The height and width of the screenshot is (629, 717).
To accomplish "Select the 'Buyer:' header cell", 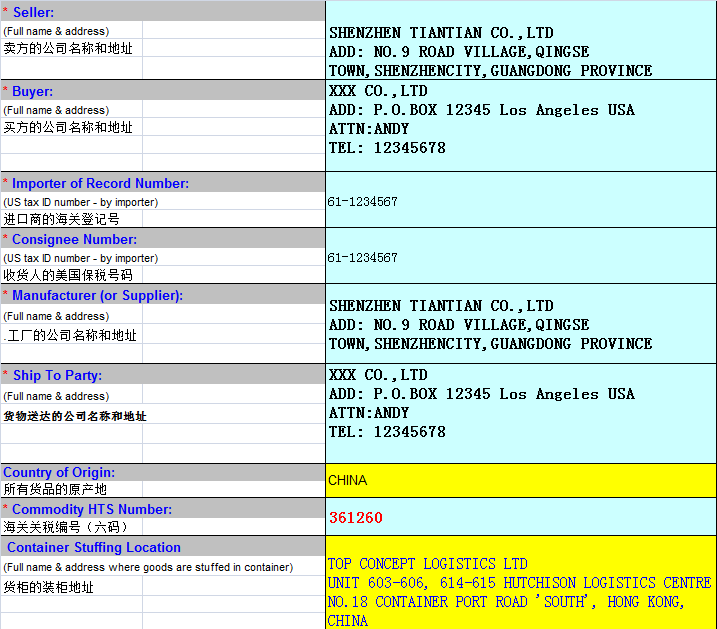I will [163, 91].
